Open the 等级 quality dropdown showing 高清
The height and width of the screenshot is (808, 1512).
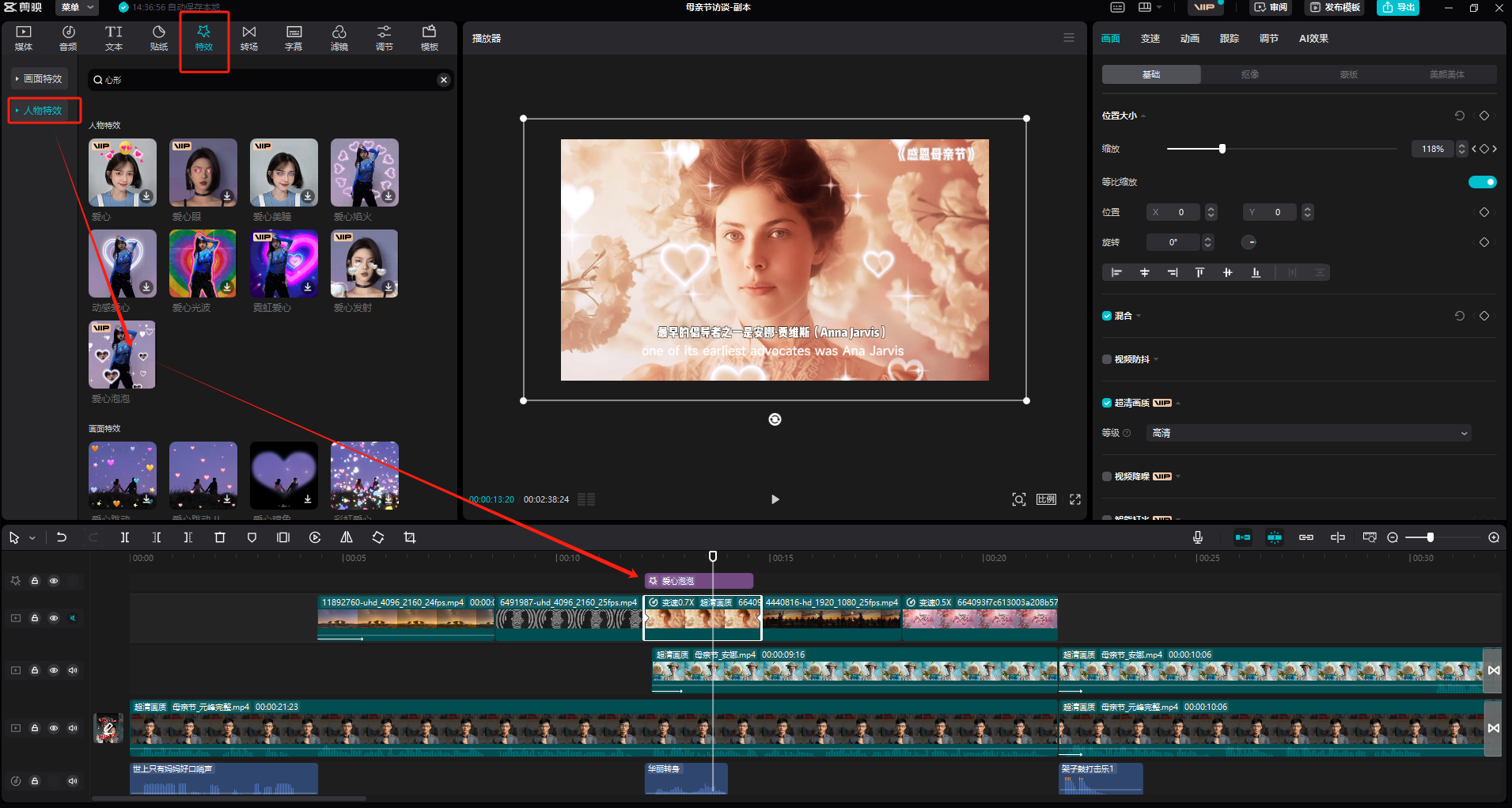tap(1308, 433)
